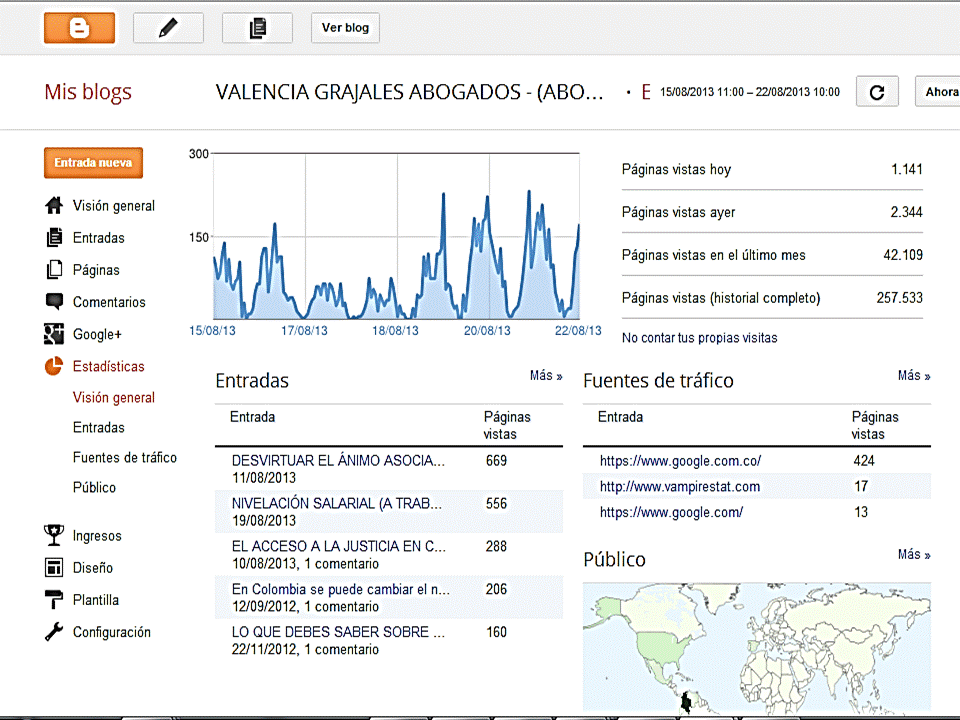Click Más link beside Fuentes de tráfico
This screenshot has height=720, width=960.
coord(914,375)
